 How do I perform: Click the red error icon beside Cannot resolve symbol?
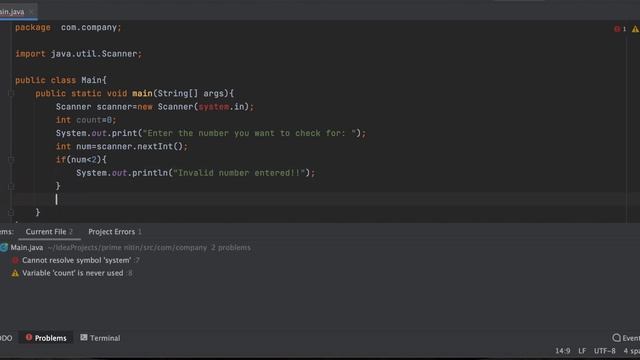coord(15,260)
